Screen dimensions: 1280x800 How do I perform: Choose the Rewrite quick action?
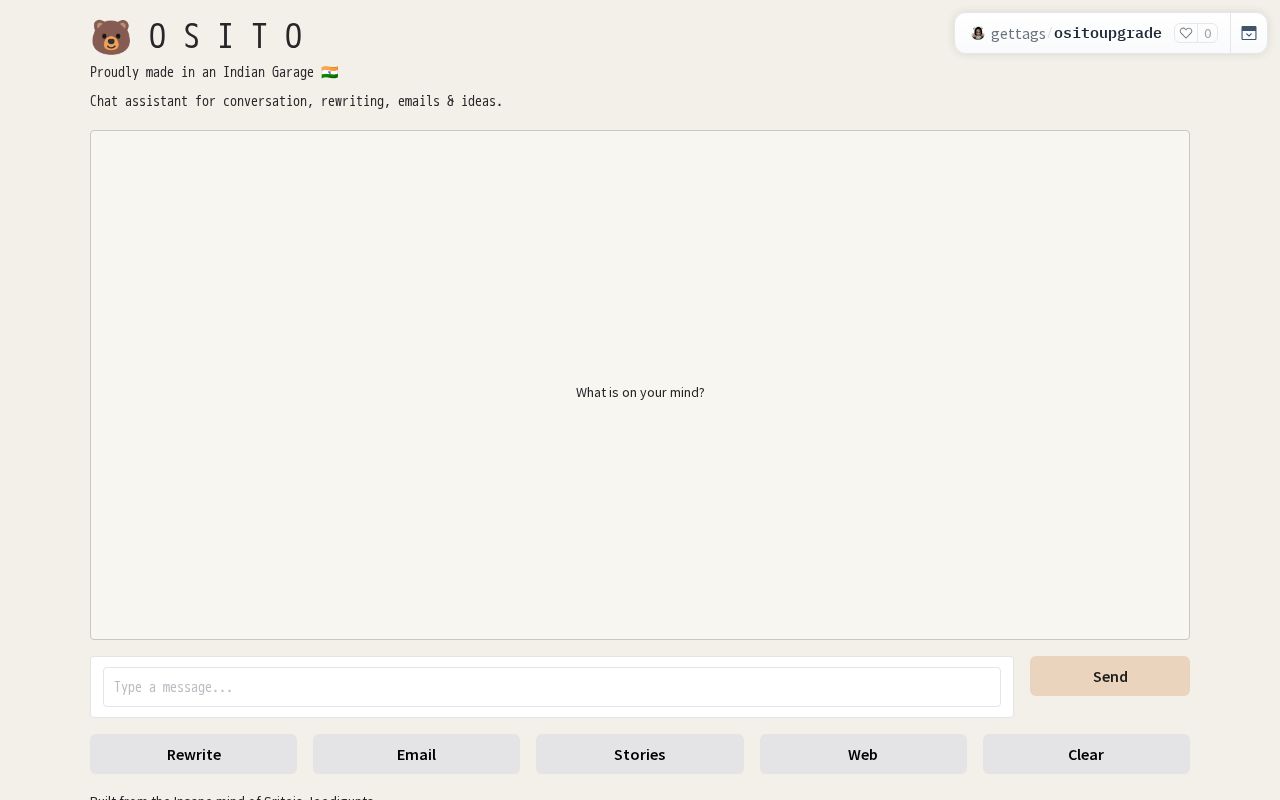point(193,754)
